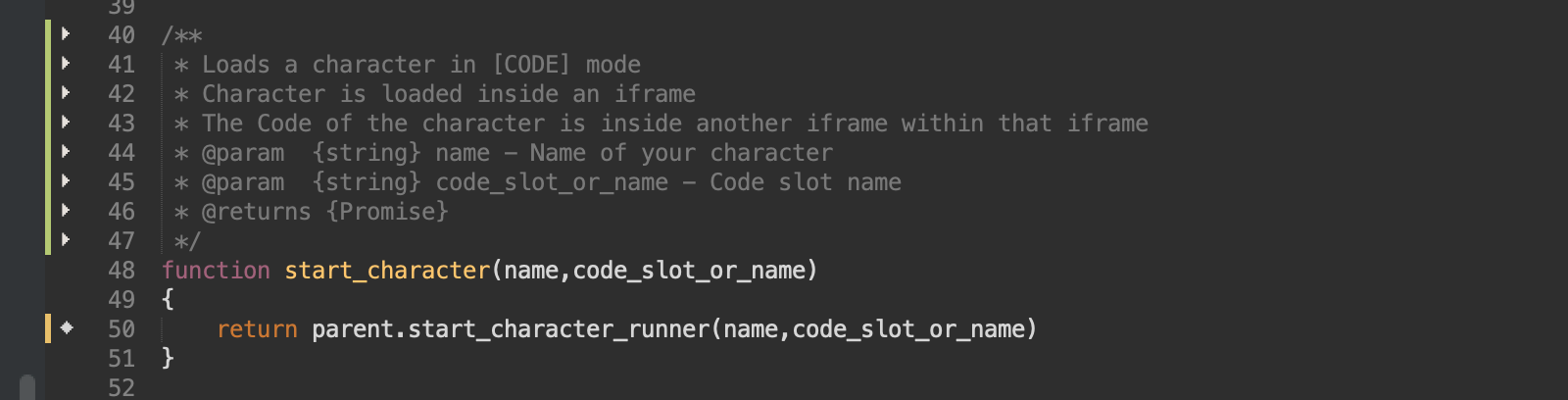This screenshot has width=1568, height=400.
Task: Click the scrollbar thumb at bottom left
Action: point(27,387)
